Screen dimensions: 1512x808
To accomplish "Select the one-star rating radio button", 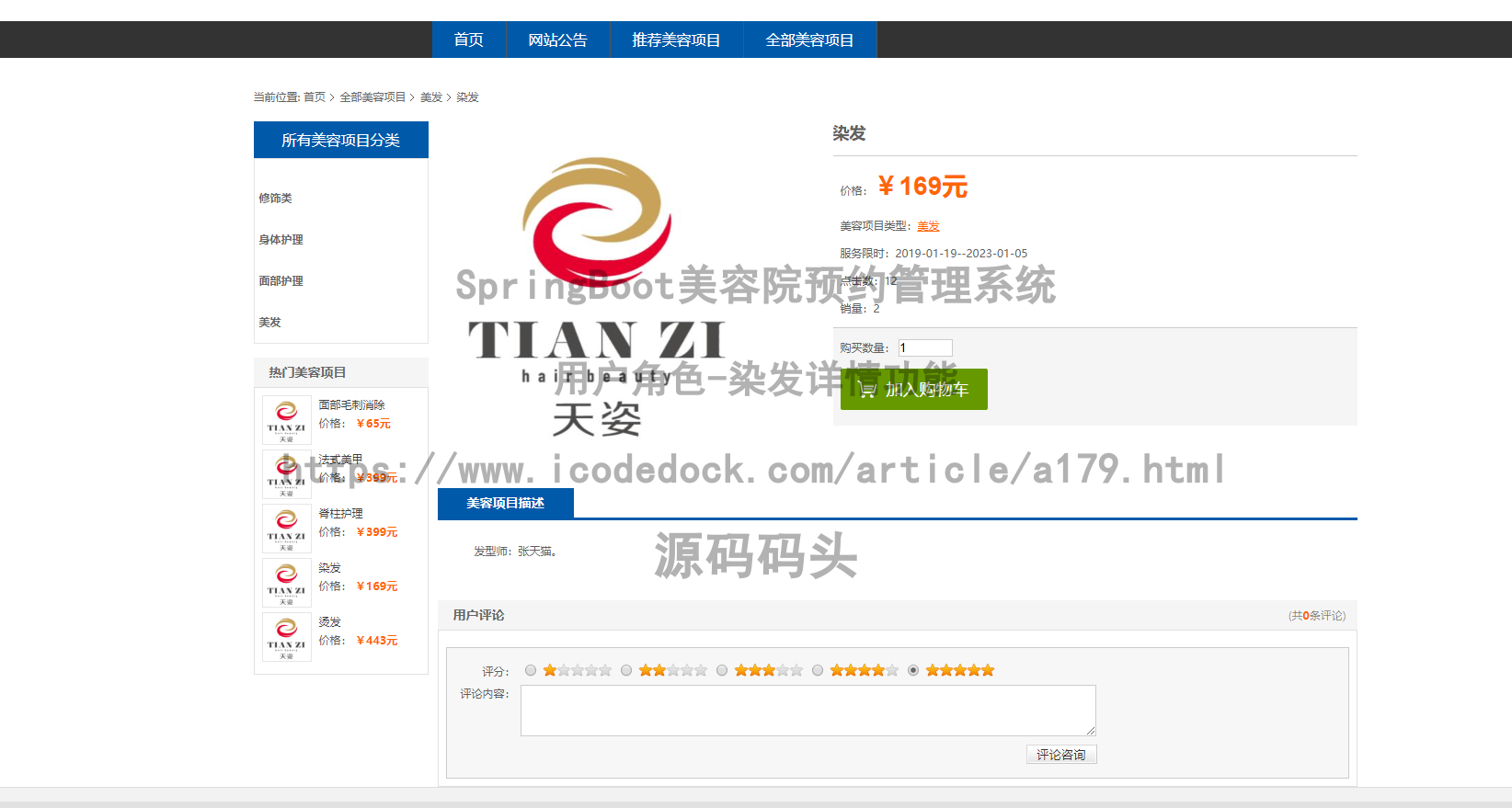I will [x=531, y=670].
